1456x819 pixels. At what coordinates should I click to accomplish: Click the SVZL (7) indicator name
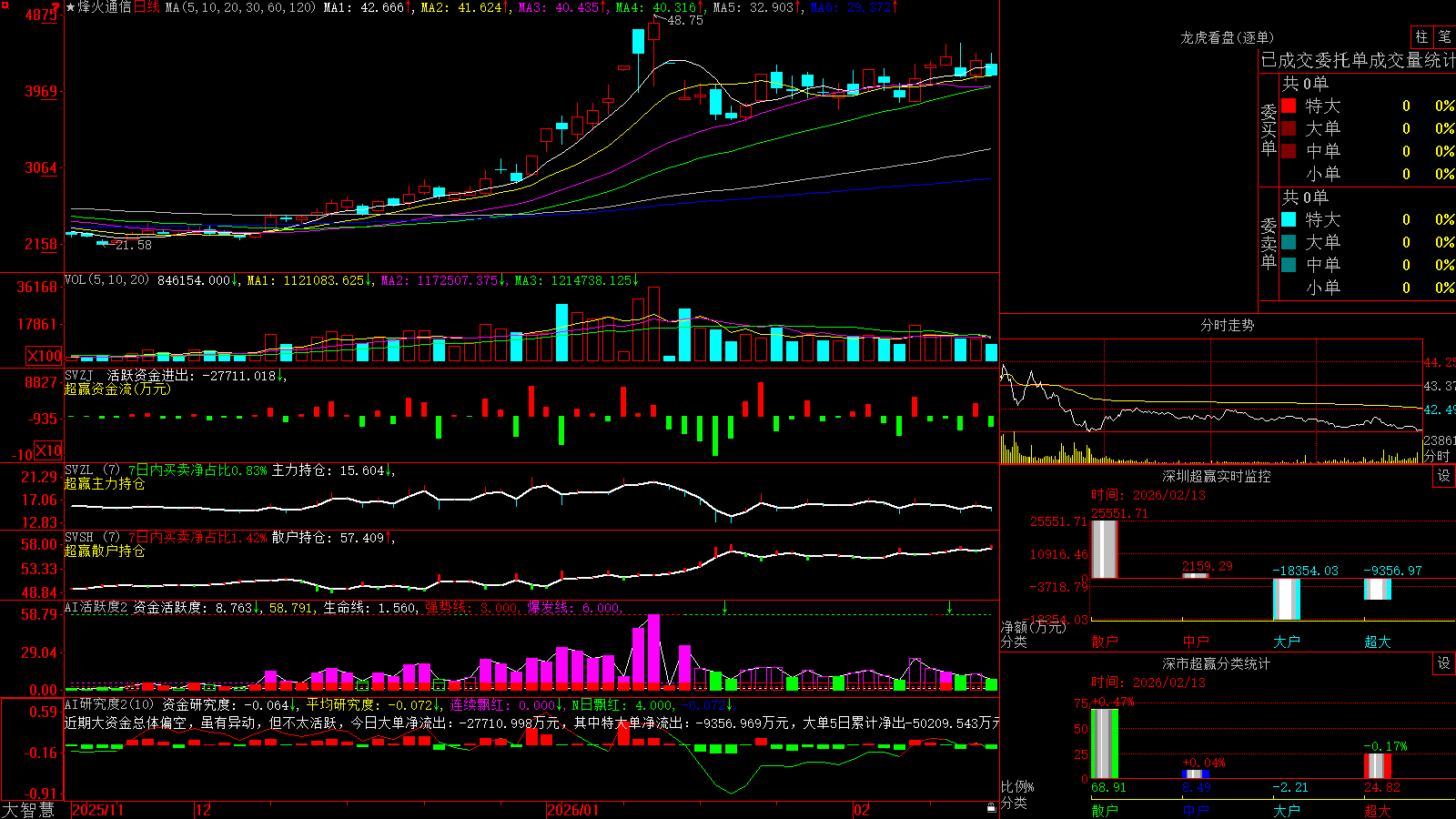coord(92,470)
